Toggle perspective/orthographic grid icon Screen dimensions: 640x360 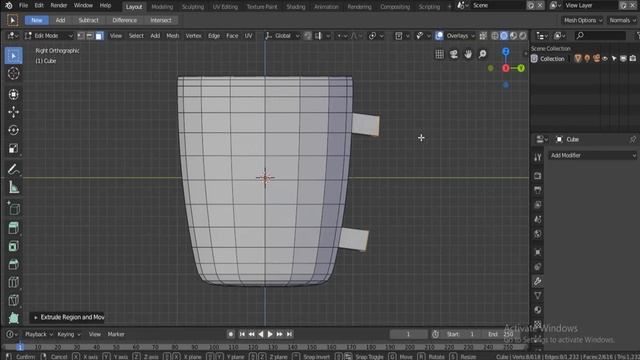439,54
